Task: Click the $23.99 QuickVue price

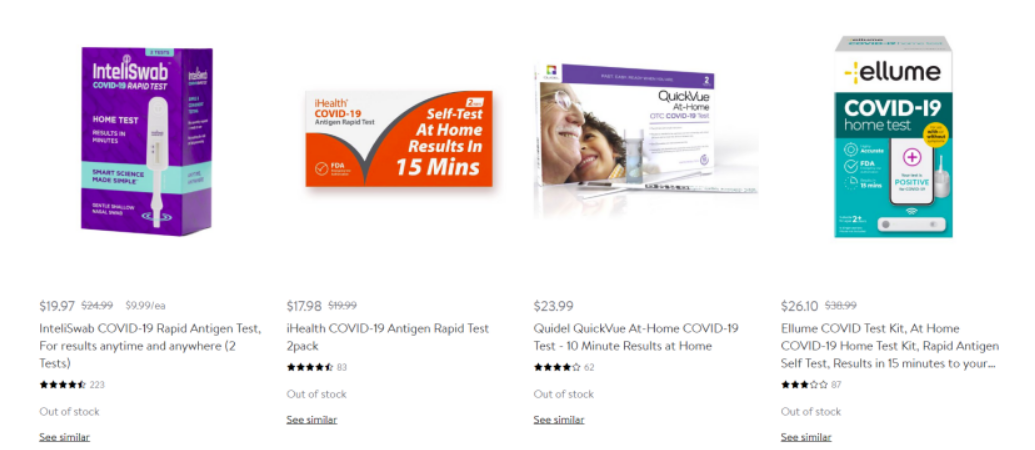Action: click(553, 305)
